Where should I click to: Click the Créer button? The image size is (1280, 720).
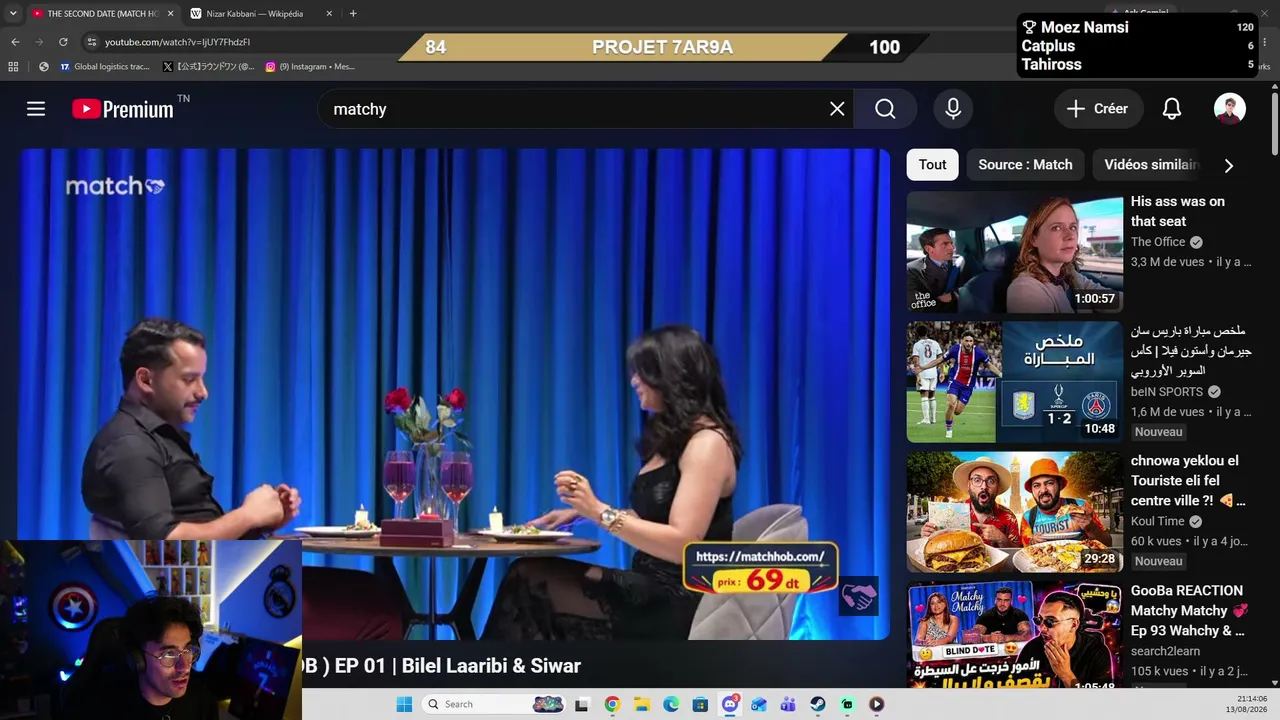point(1097,109)
